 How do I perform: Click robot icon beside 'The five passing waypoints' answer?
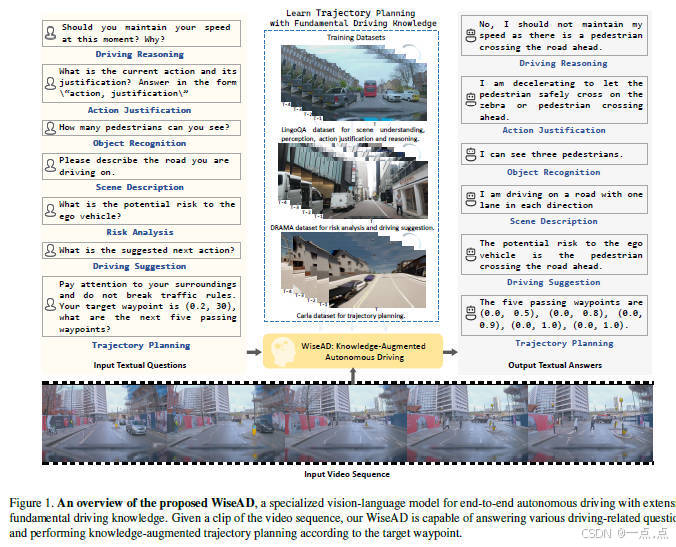(x=471, y=313)
